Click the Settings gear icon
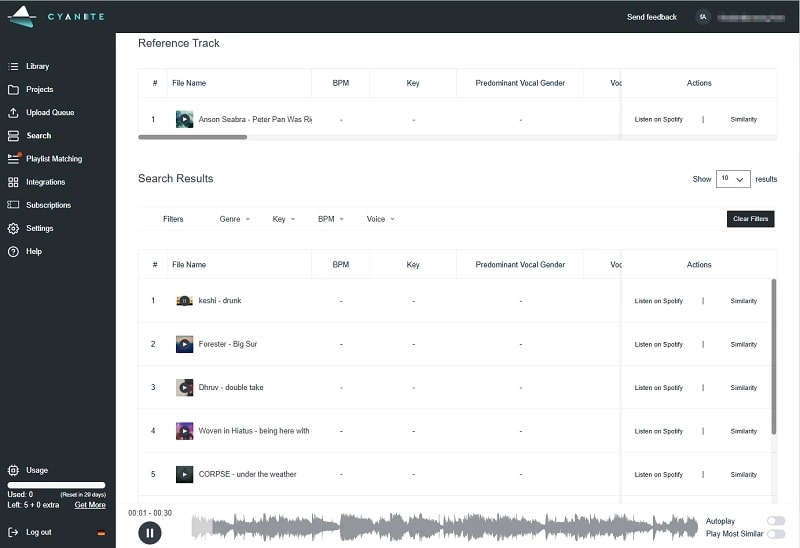The image size is (800, 548). click(x=13, y=228)
